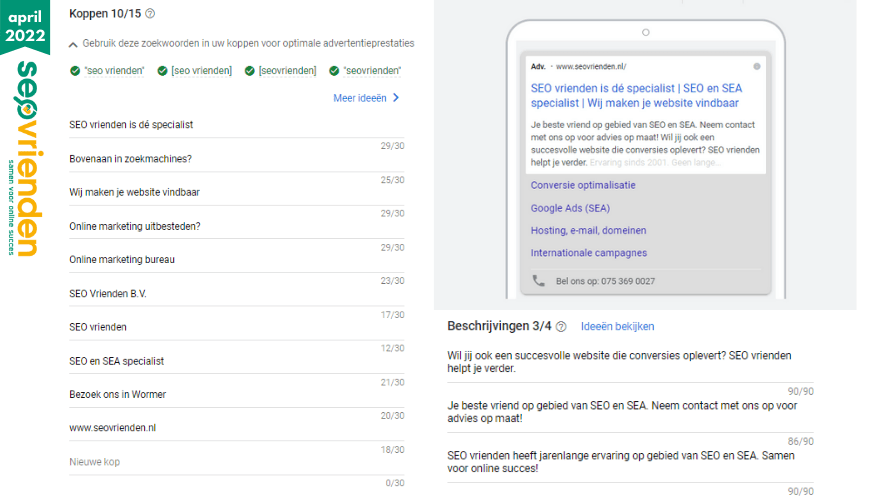Select the Google Ads (SEA) sitelink

tap(570, 208)
